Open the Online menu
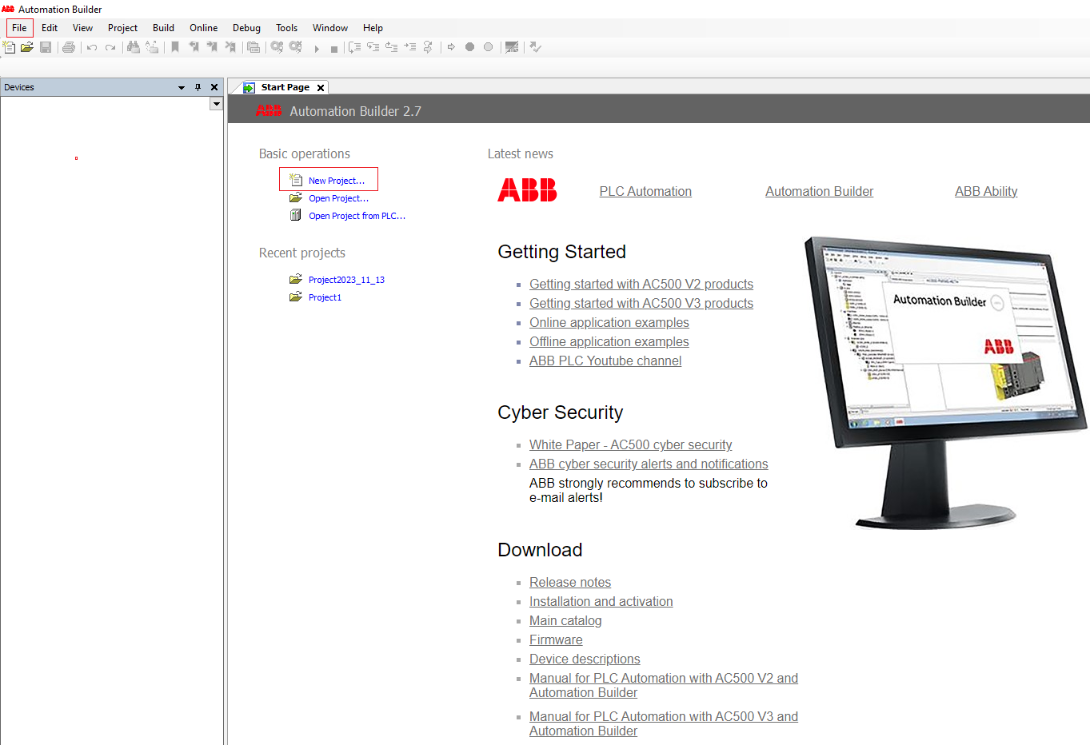The height and width of the screenshot is (745, 1090). pyautogui.click(x=204, y=28)
